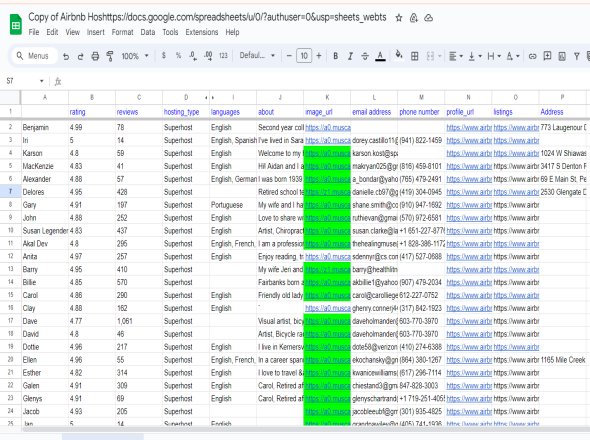Click the spreadsheet title text
590x440 pixels.
(207, 17)
